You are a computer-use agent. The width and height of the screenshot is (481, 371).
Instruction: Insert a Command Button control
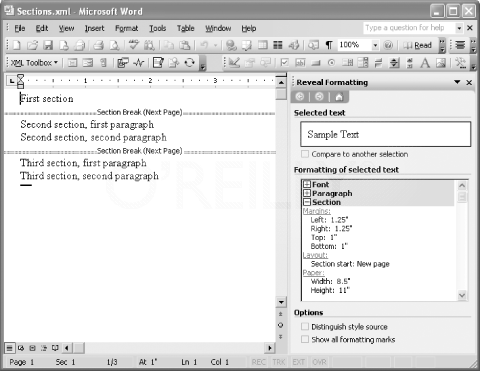316,63
